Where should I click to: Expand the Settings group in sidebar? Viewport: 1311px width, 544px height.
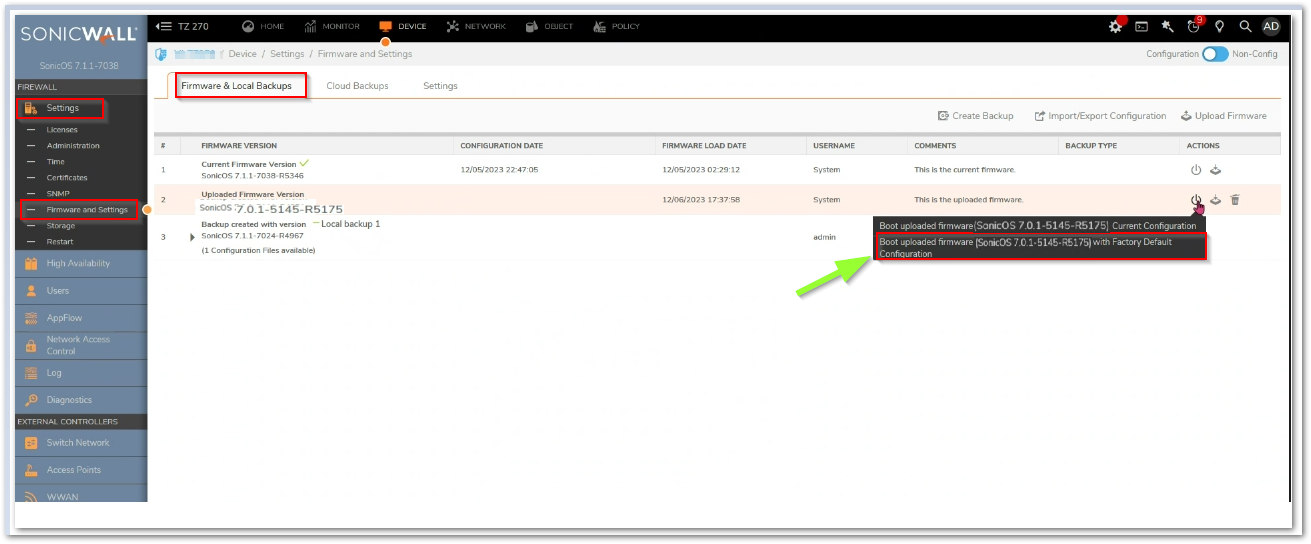[x=63, y=108]
